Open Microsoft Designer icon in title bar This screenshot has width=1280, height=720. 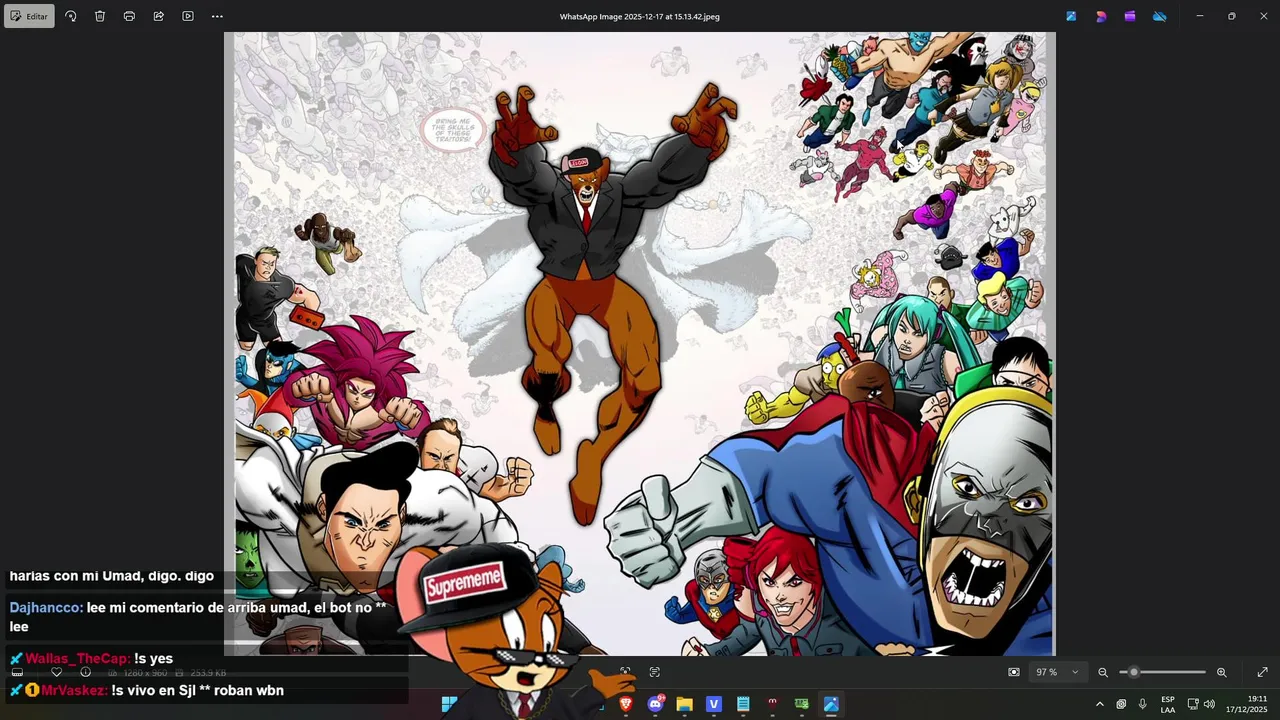1101,16
